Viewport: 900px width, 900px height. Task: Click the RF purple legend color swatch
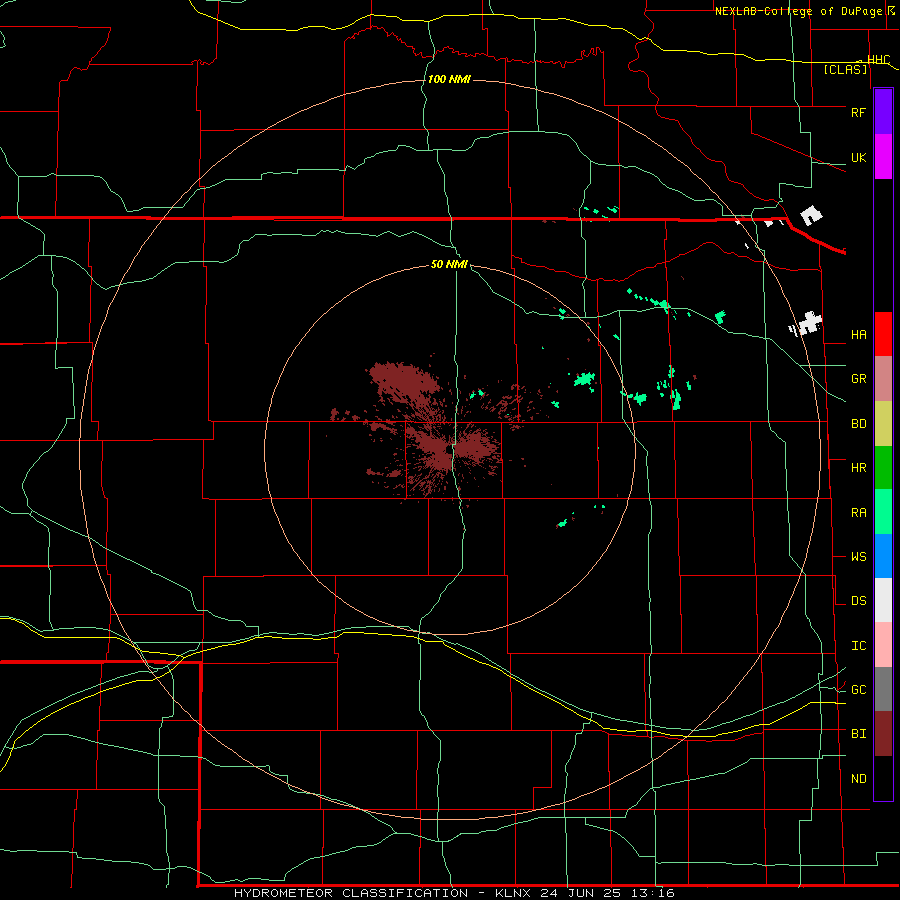coord(883,112)
